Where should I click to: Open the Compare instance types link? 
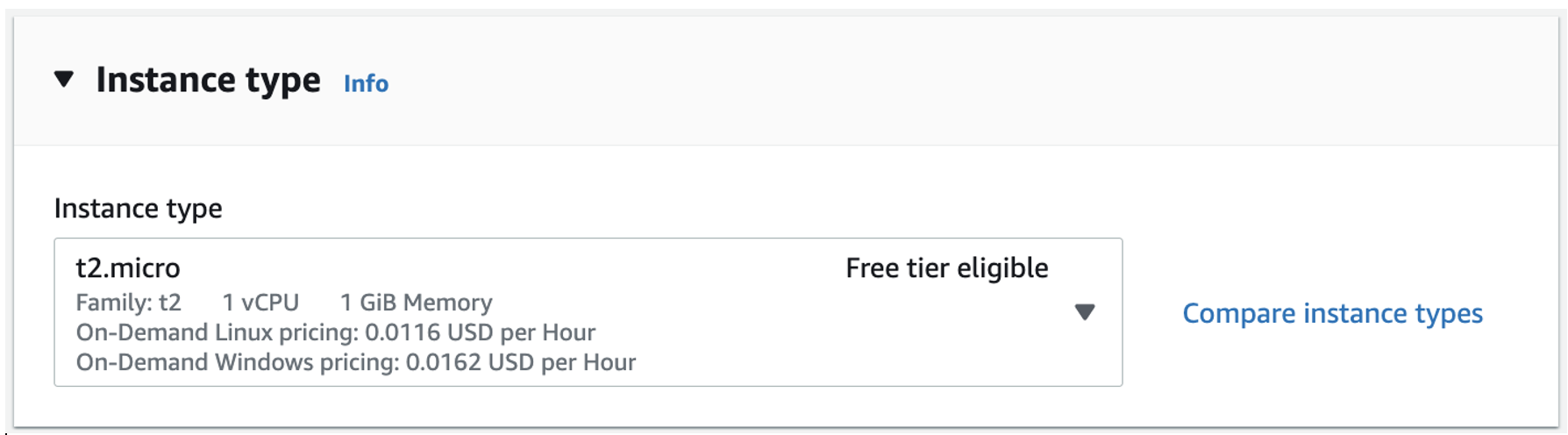click(1332, 313)
